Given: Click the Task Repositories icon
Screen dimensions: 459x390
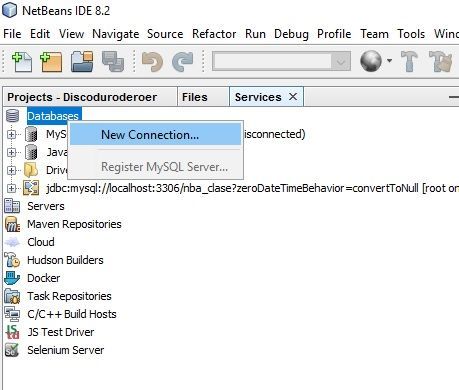Looking at the screenshot, I should (x=12, y=296).
